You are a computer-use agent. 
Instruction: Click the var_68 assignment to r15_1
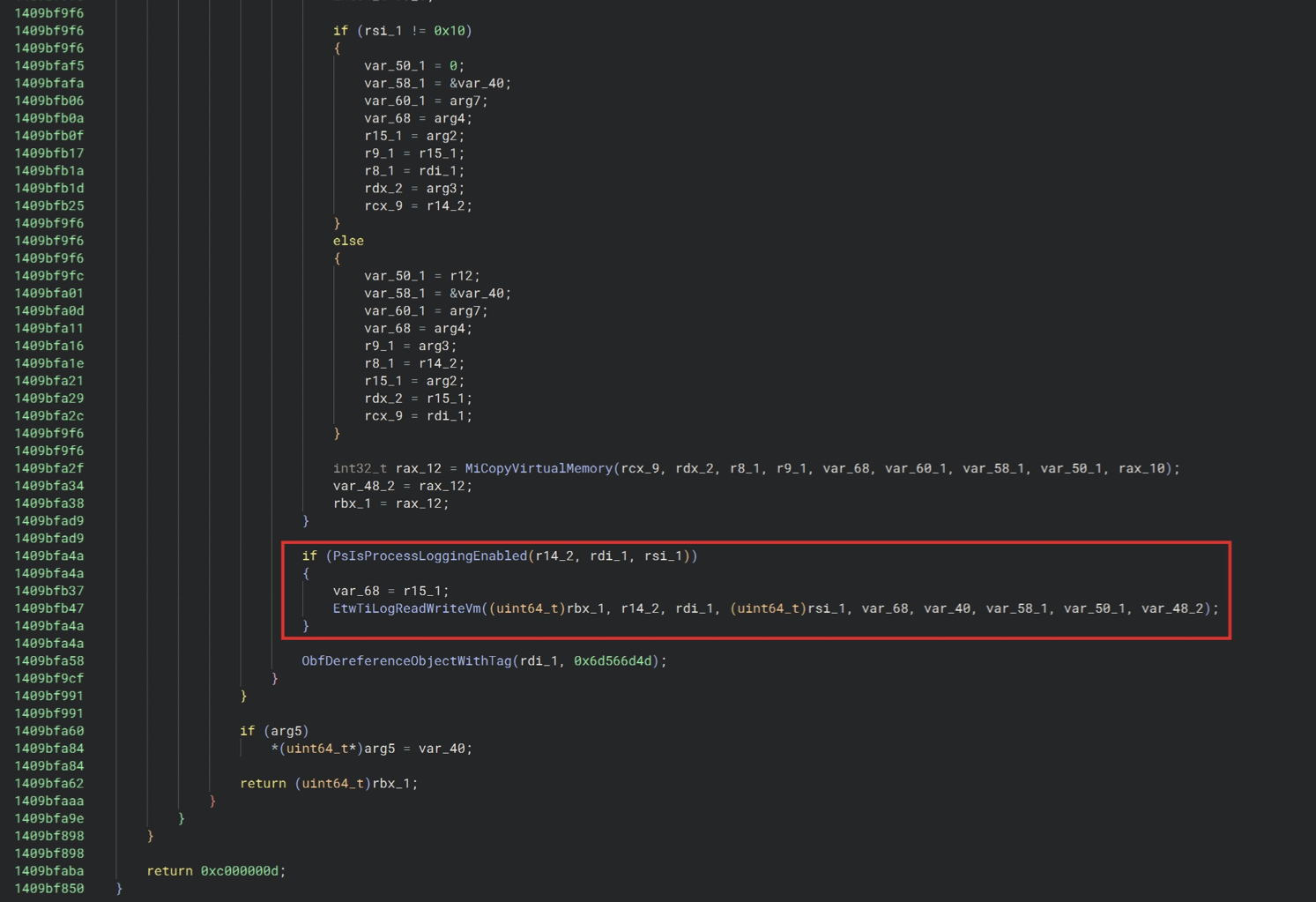tap(356, 591)
